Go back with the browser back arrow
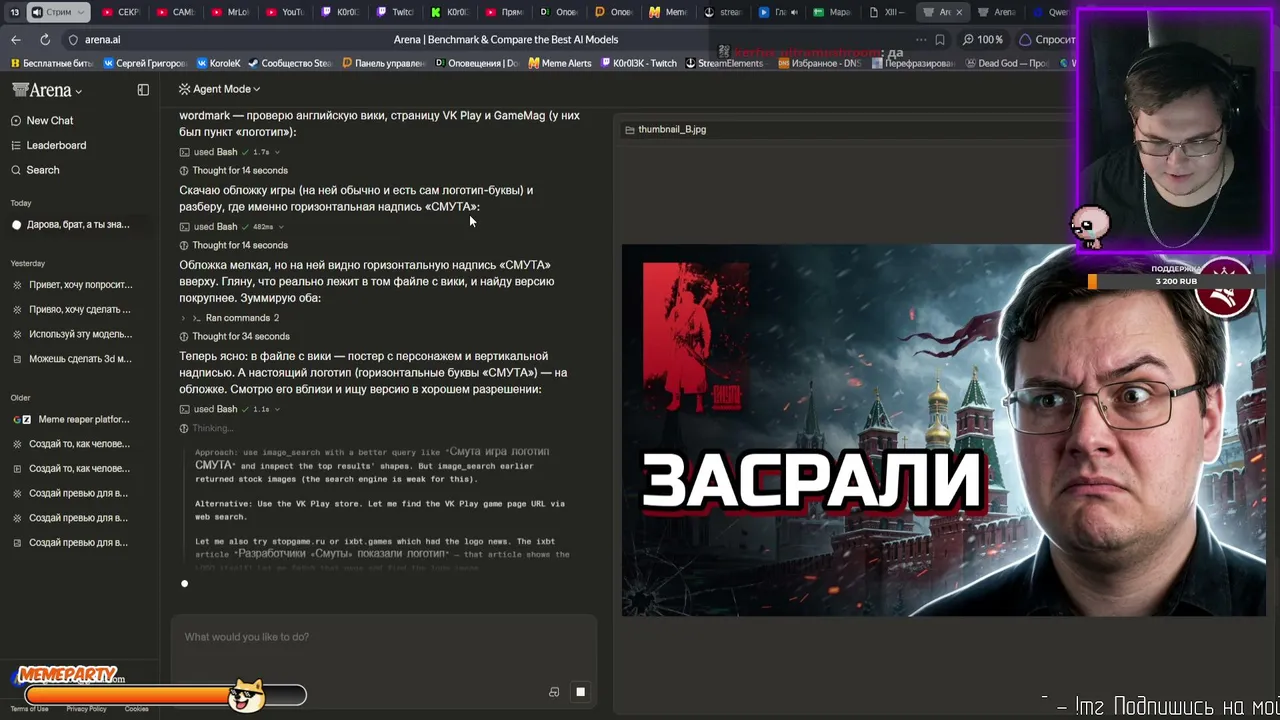The width and height of the screenshot is (1280, 720). 16,40
